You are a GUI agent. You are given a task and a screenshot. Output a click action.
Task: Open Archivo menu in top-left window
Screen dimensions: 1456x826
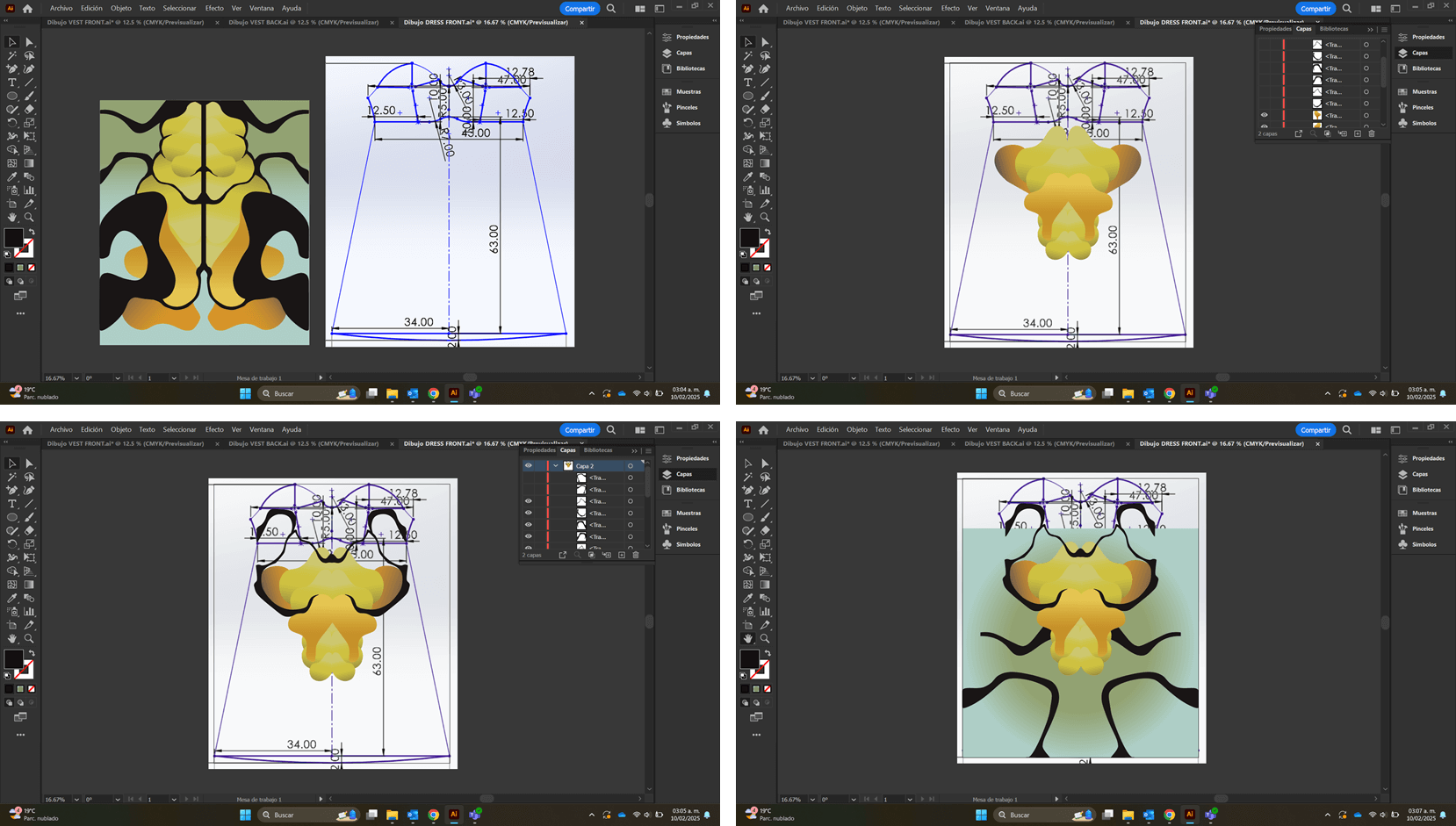(x=61, y=9)
